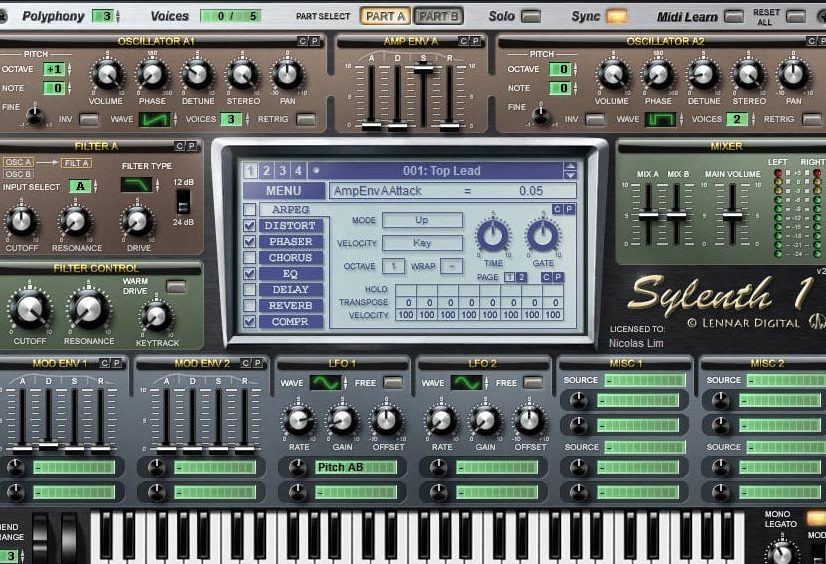The height and width of the screenshot is (564, 826).
Task: Open the arpeggiator Velocity dropdown showing Key
Action: point(422,243)
